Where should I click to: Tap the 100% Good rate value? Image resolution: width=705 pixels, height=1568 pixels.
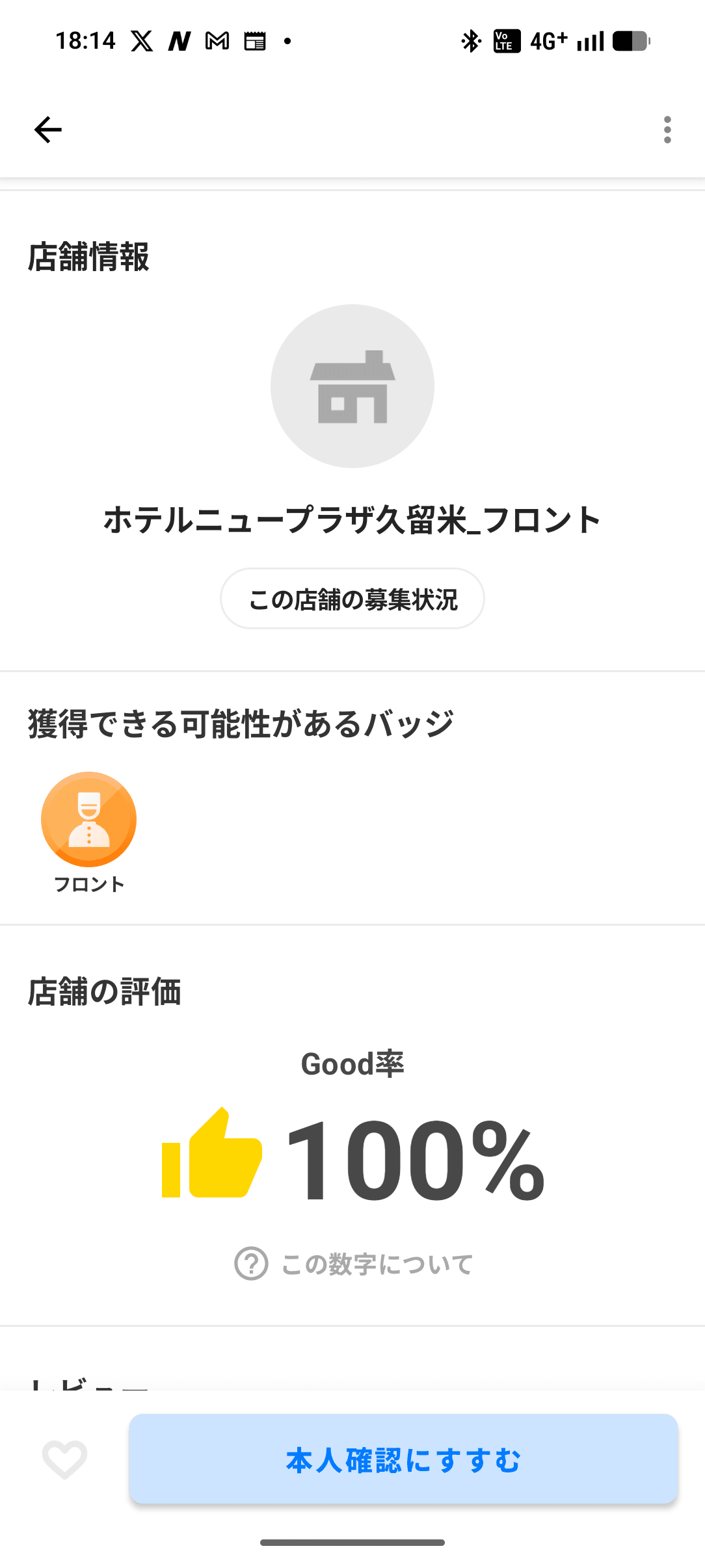(415, 1160)
